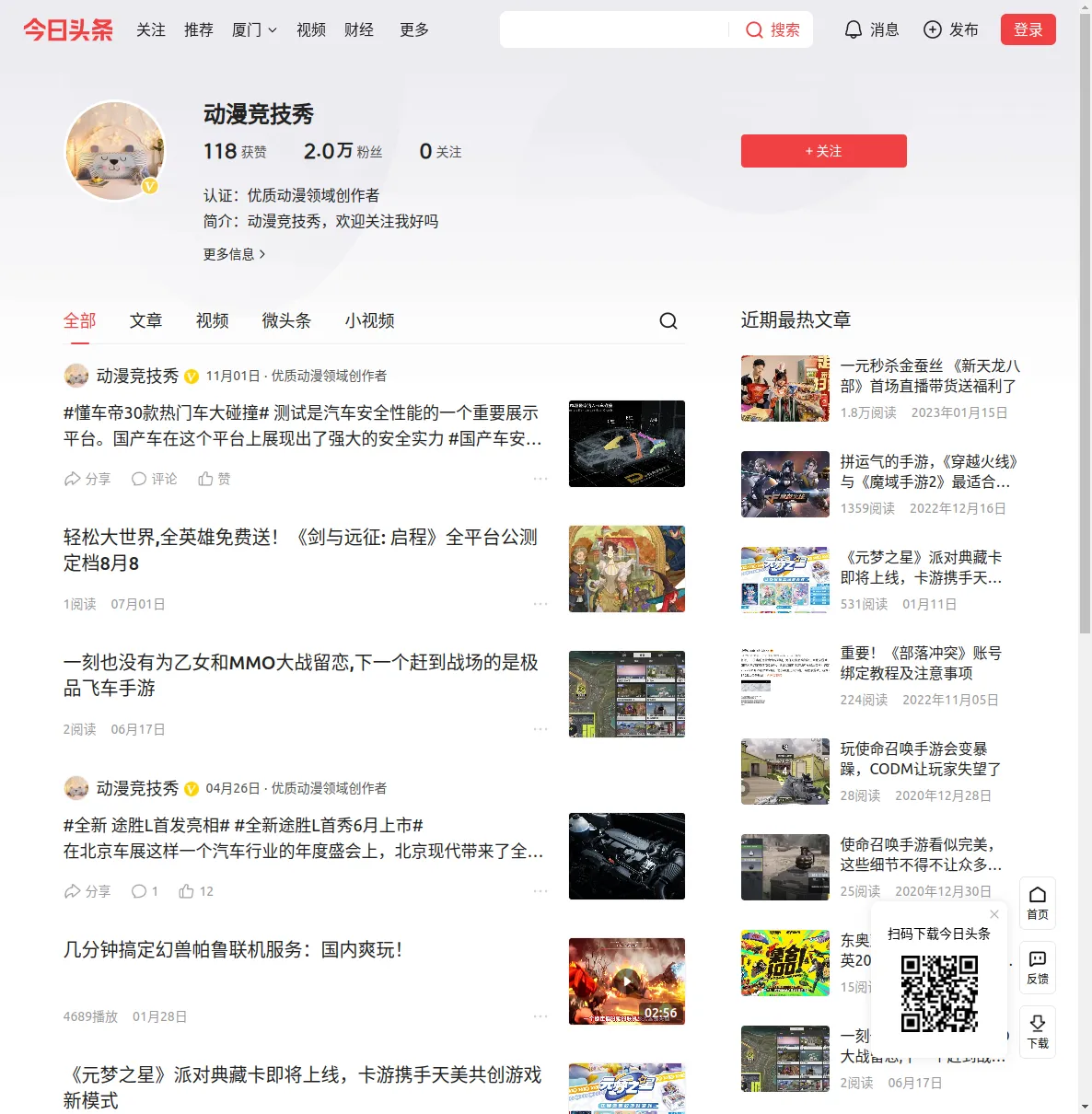The image size is (1092, 1114).
Task: Play the 幻兽帕鲁 video thumbnail
Action: click(627, 981)
